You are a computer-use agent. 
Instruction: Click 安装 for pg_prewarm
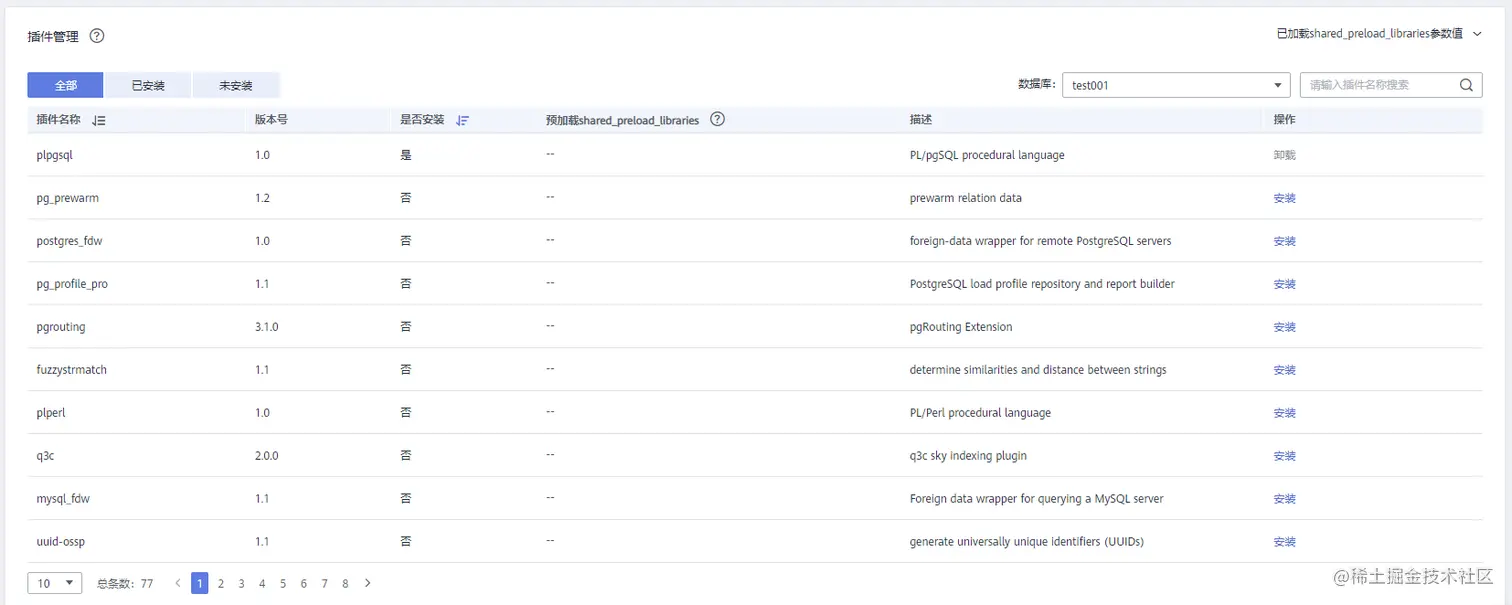coord(1284,198)
